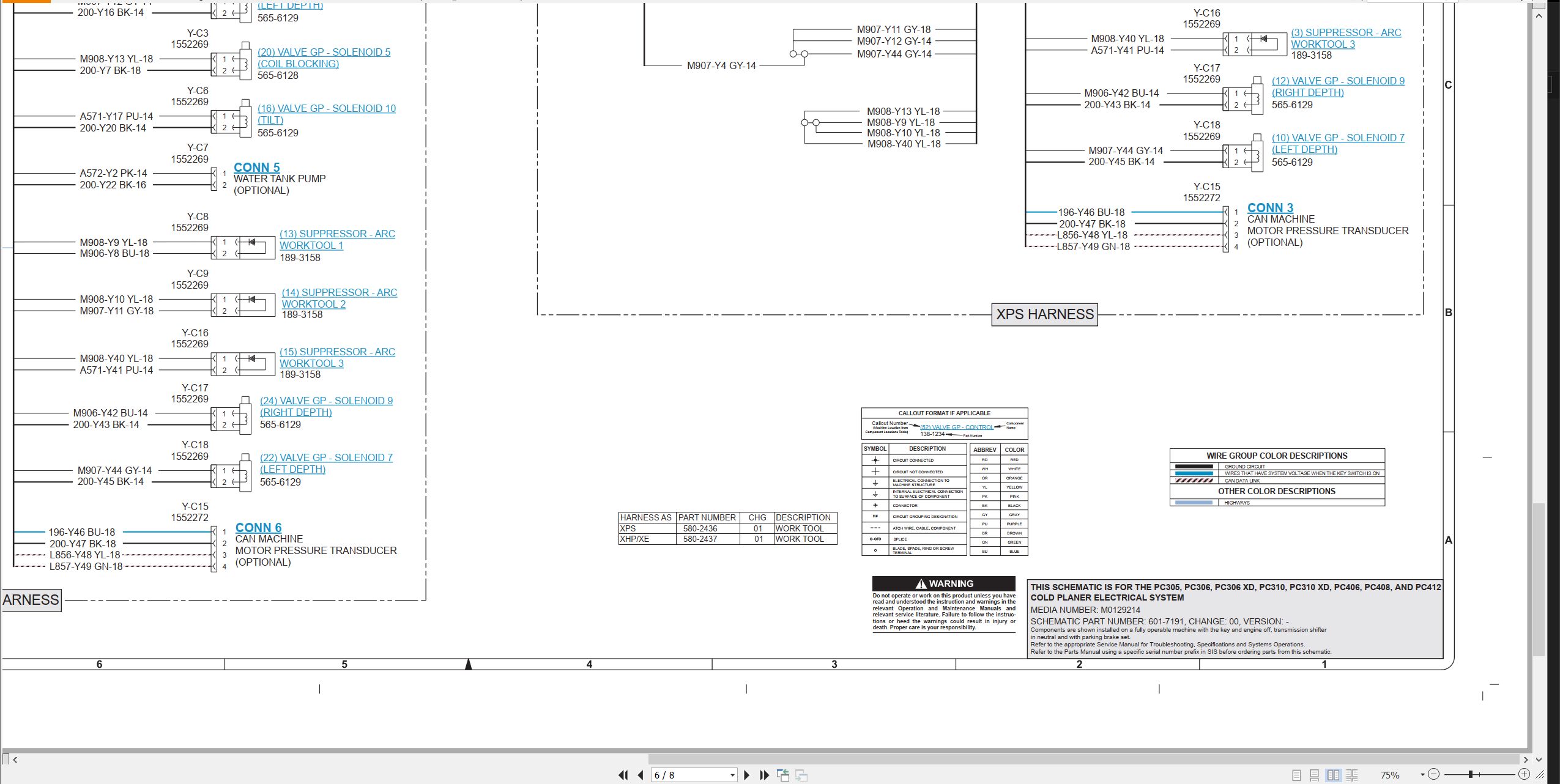
Task: Follow (22) Valve GP - Solenoid 7 link
Action: pyautogui.click(x=326, y=464)
